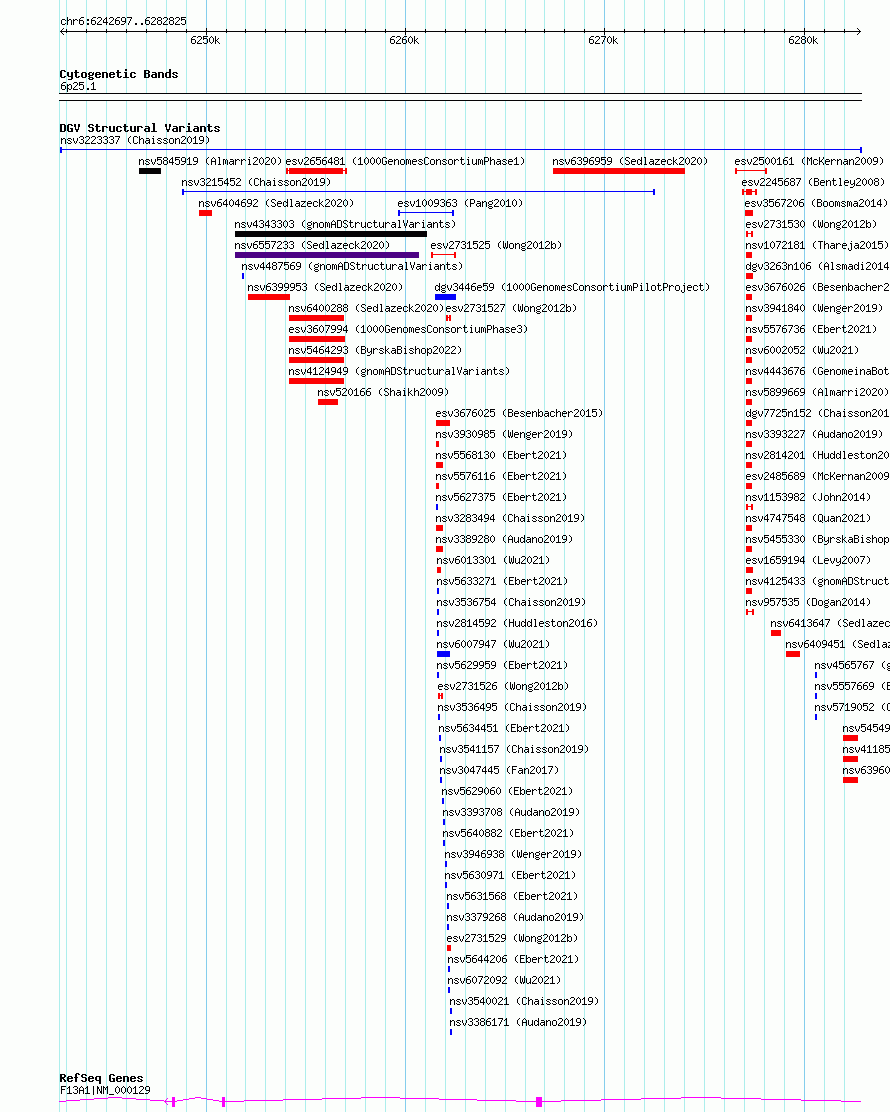Open nsv3379268 (Audano2019) variant
This screenshot has width=890, height=1112.
[515, 918]
